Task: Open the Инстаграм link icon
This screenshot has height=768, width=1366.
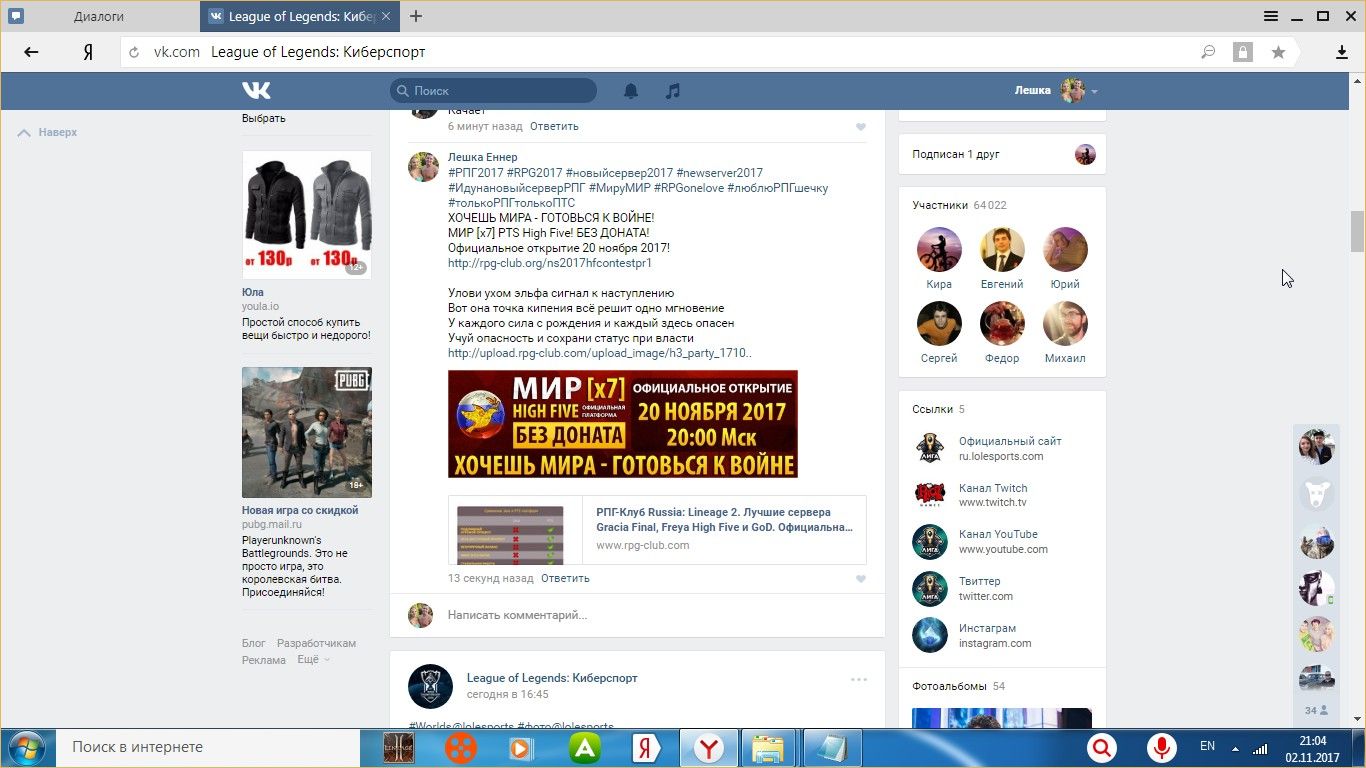Action: (x=930, y=635)
